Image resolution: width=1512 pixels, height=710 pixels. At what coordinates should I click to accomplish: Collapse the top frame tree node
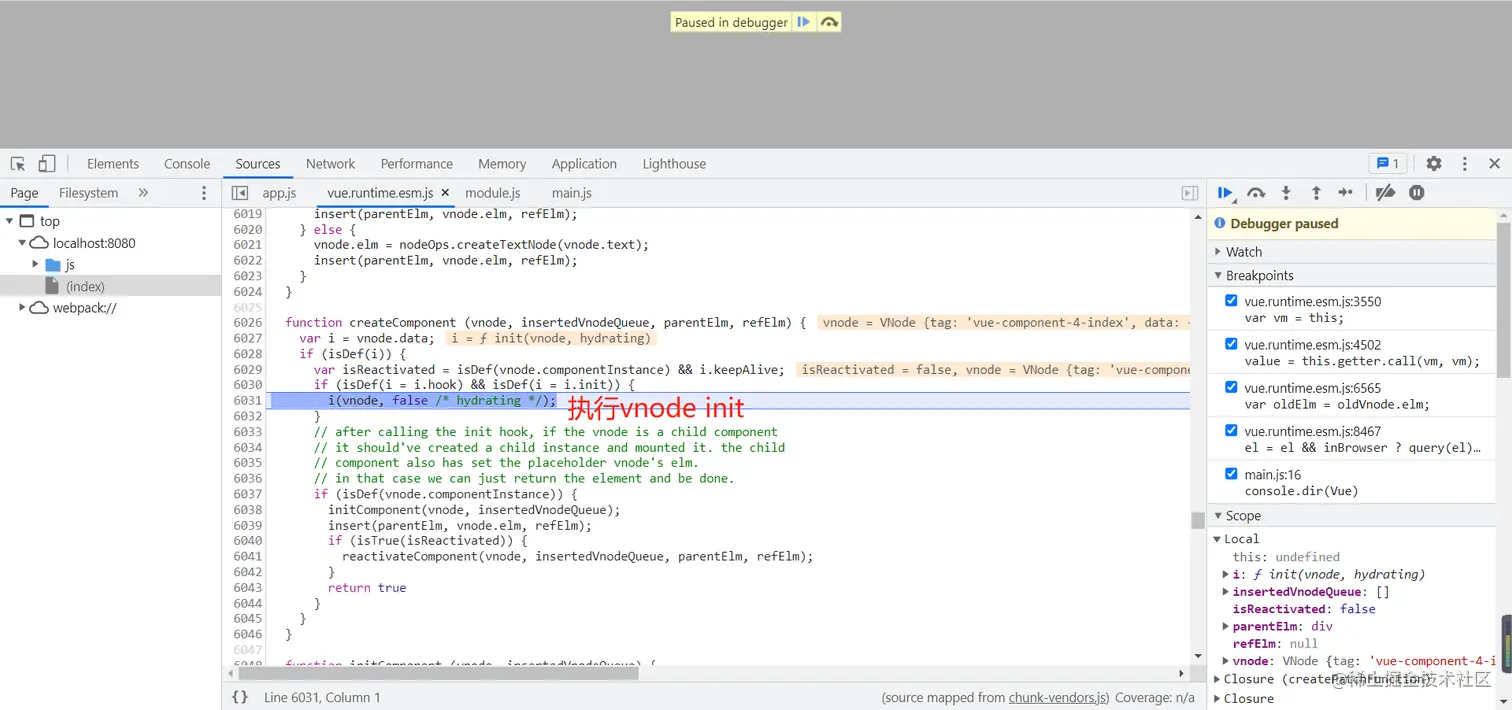coord(9,221)
